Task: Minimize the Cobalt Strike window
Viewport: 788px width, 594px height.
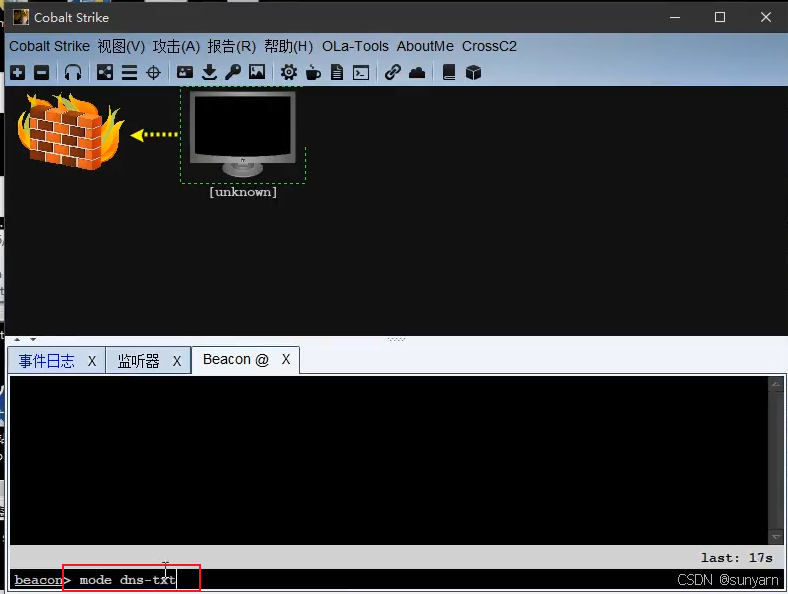Action: pyautogui.click(x=675, y=18)
